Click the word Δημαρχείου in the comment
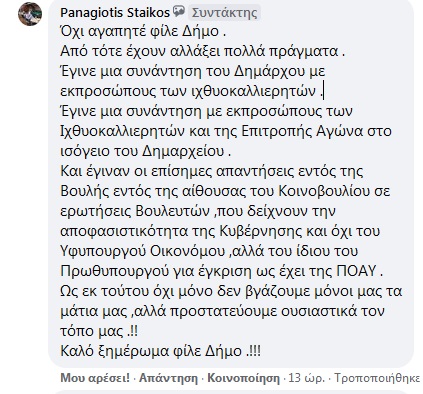 point(183,151)
